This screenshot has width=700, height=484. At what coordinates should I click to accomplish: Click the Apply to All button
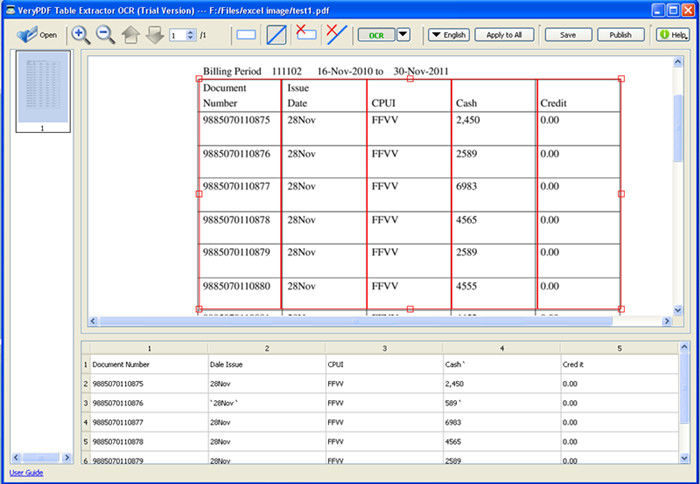tap(504, 35)
